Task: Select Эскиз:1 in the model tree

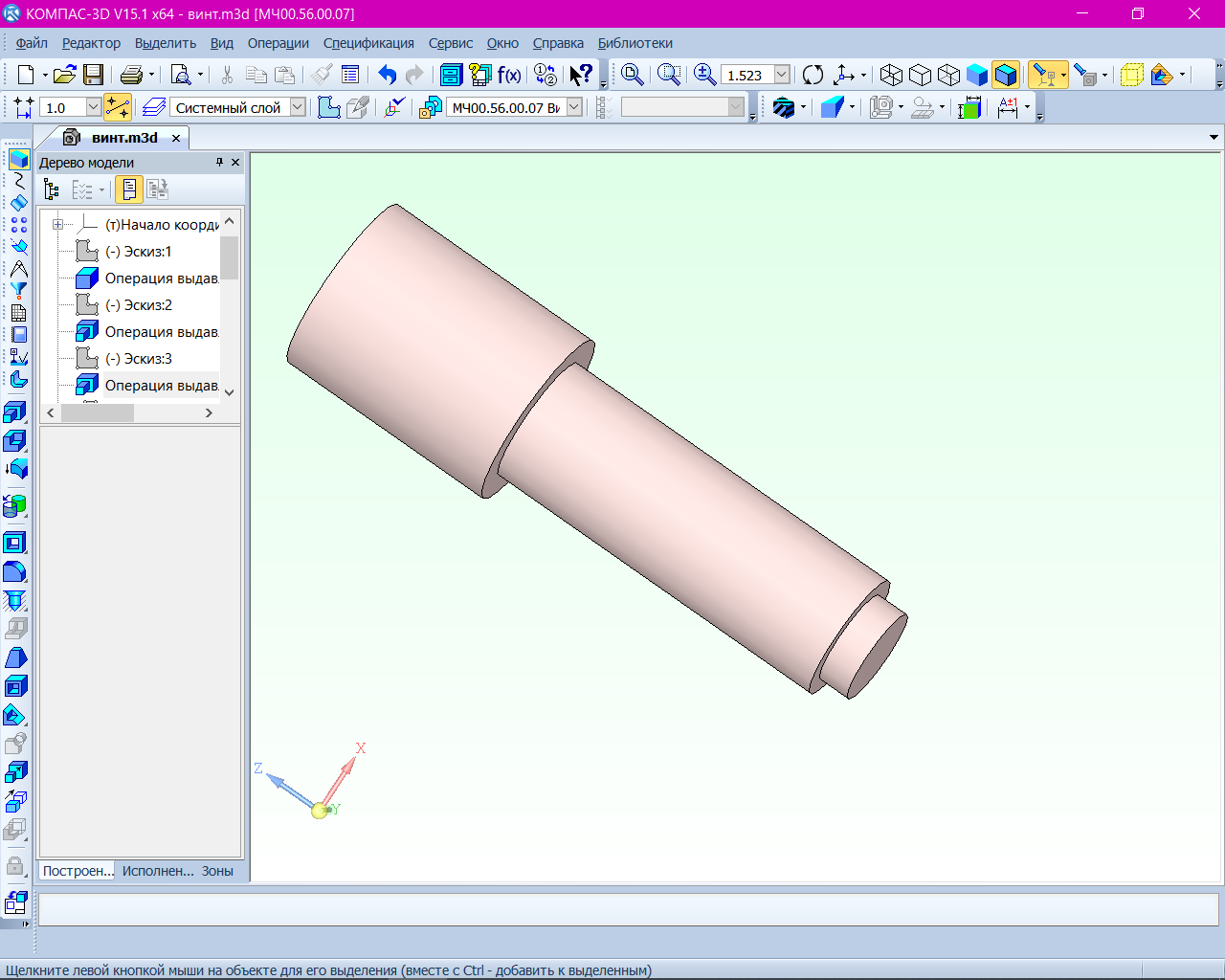Action: click(x=138, y=252)
